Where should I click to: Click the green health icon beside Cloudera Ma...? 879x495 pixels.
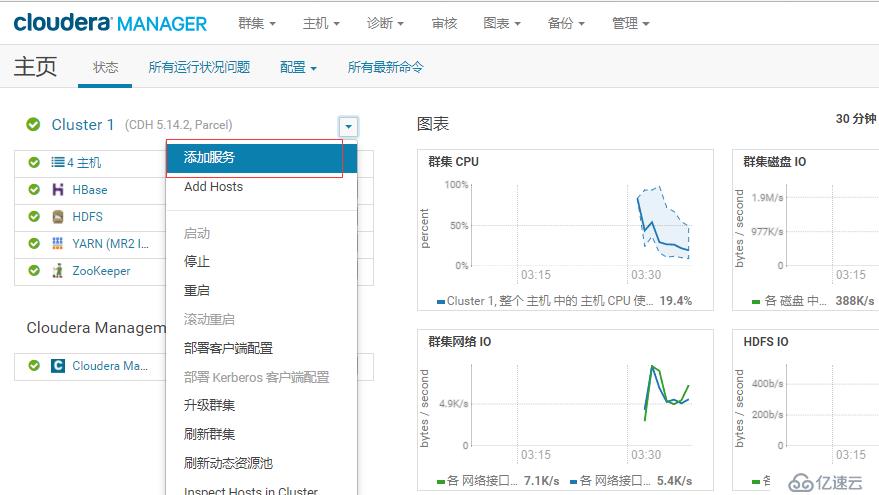pos(34,366)
